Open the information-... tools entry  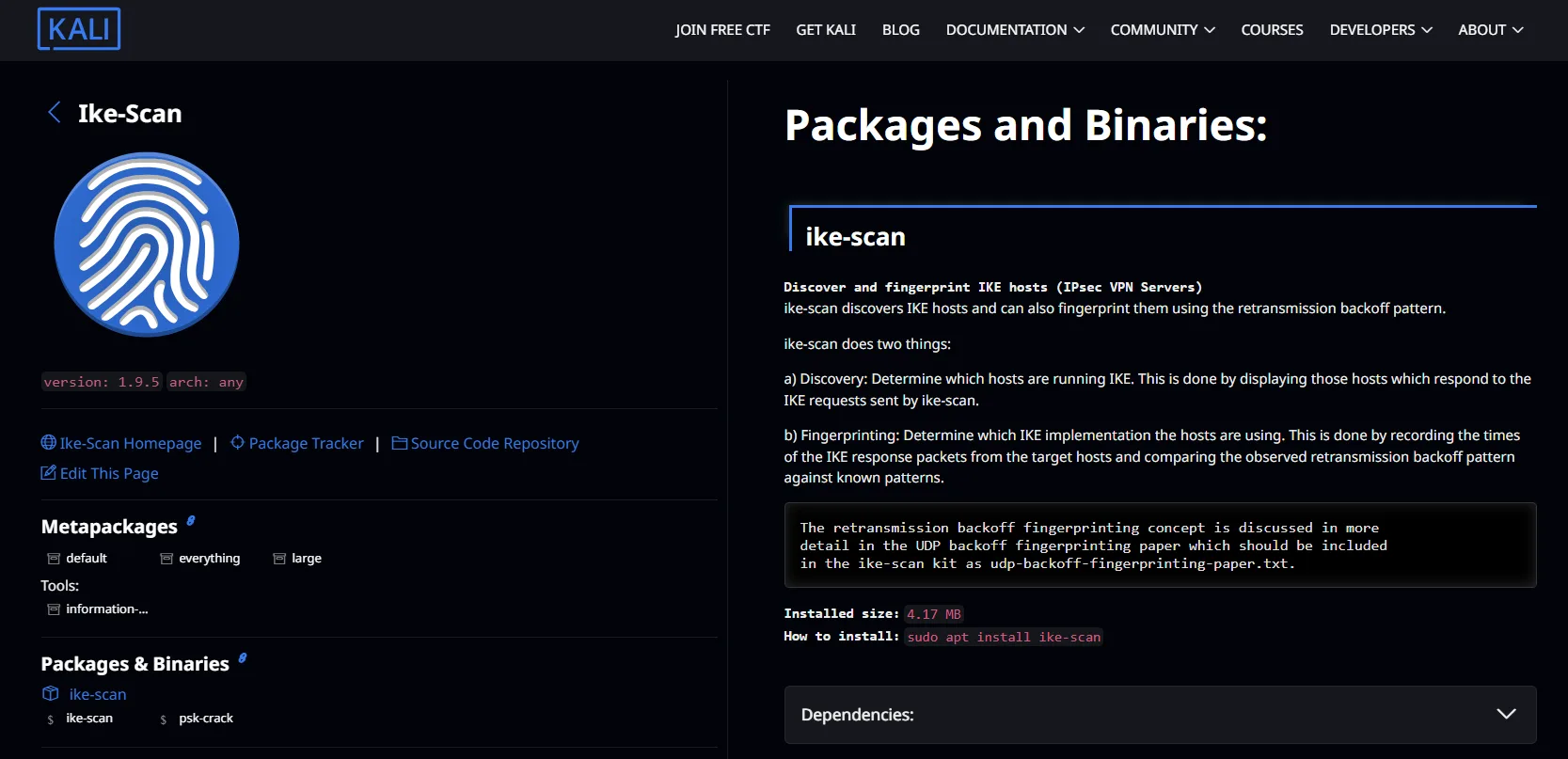click(x=106, y=609)
